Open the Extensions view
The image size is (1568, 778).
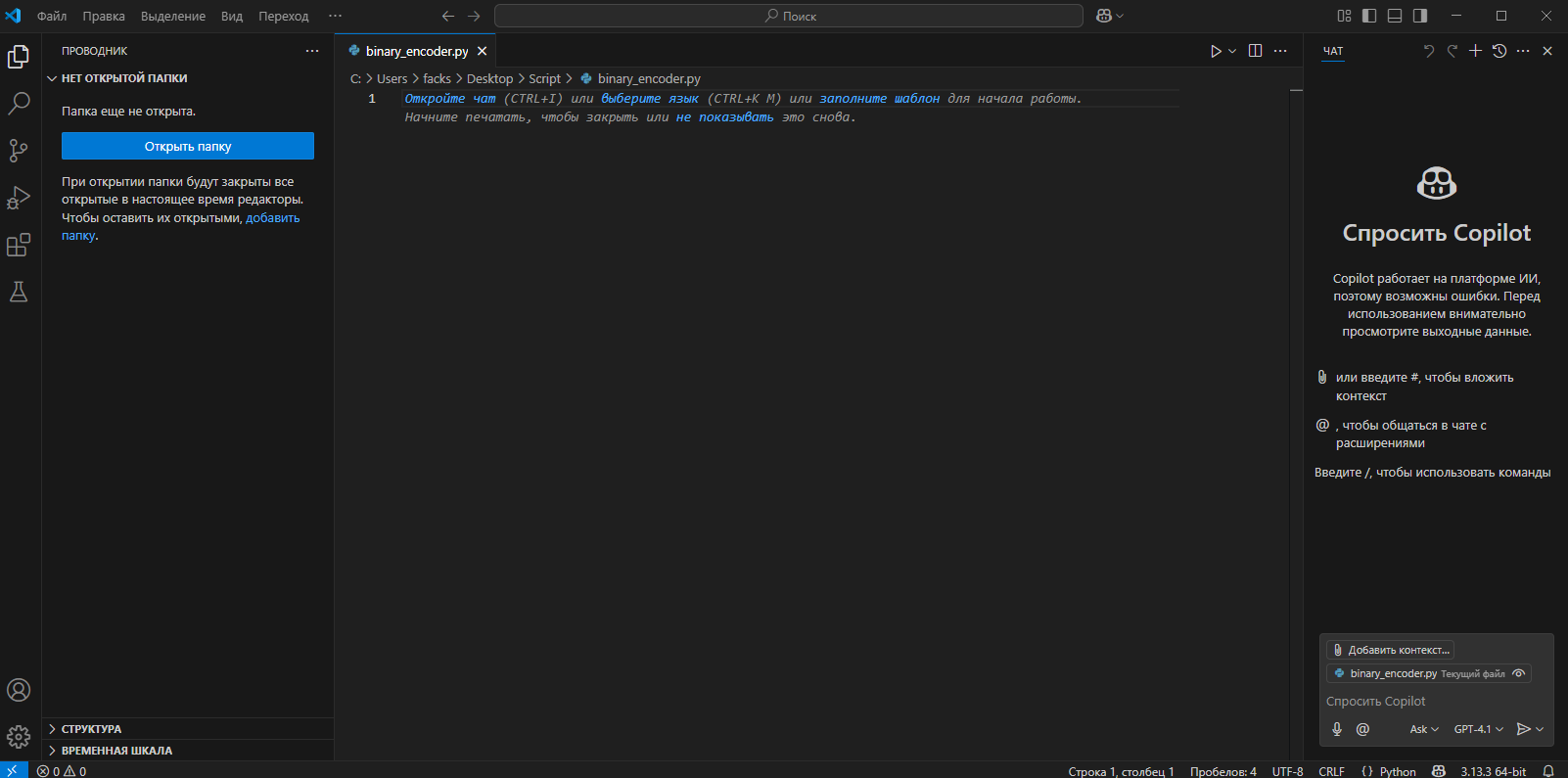point(19,245)
